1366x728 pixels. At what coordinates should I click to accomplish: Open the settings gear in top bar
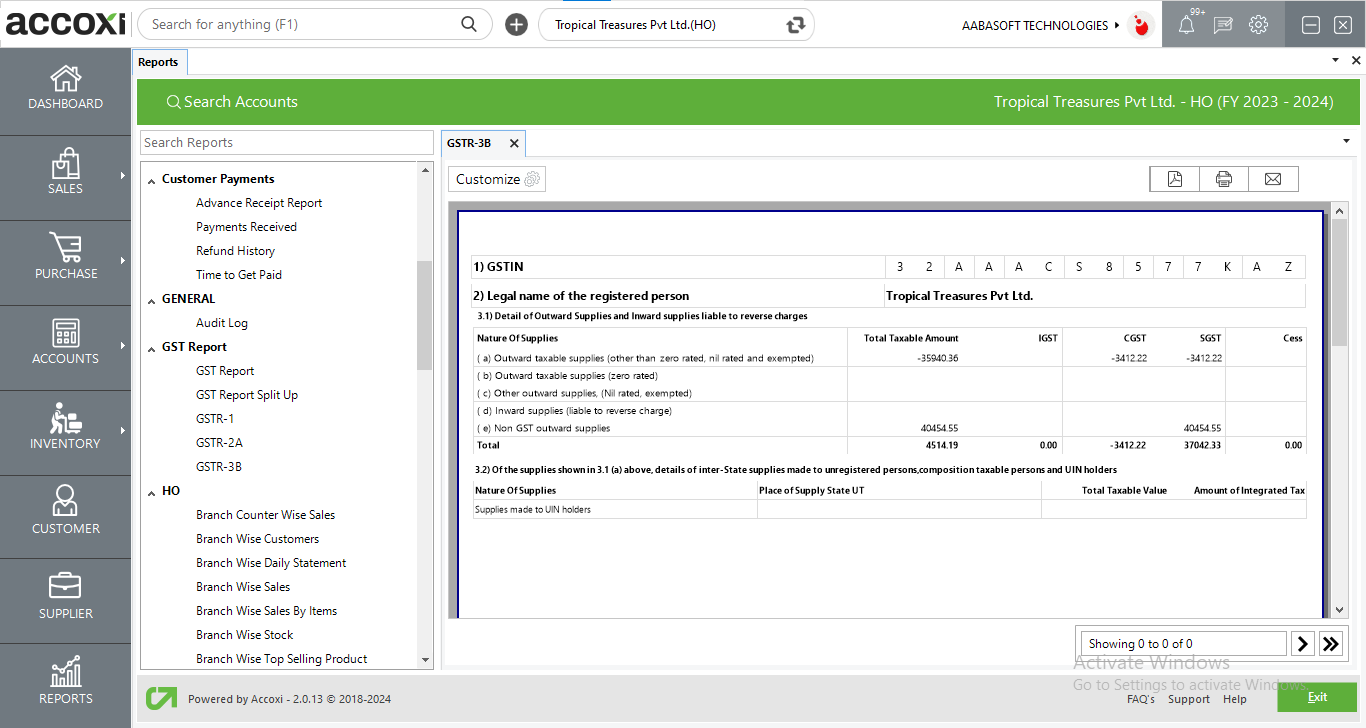[1258, 26]
